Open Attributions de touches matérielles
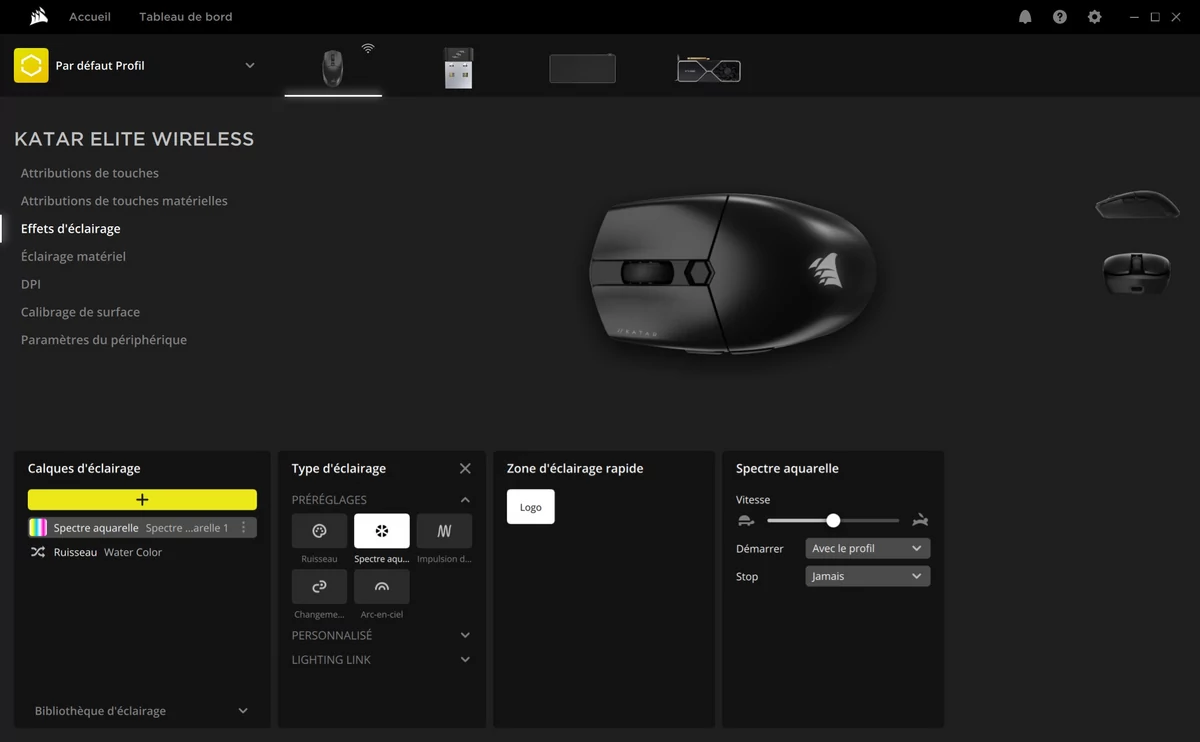Viewport: 1200px width, 742px height. coord(124,201)
